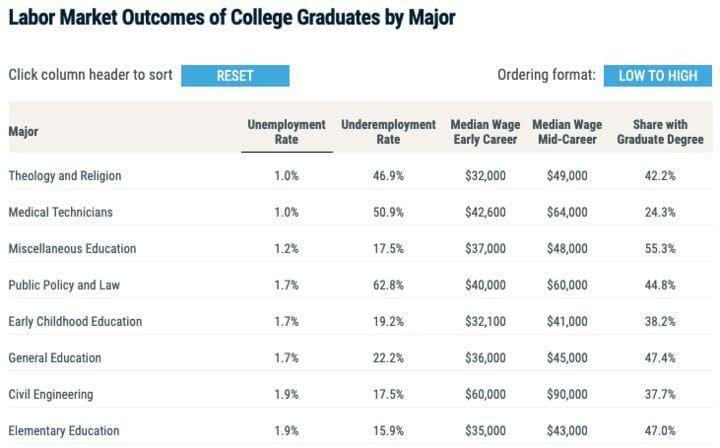Click the $42,600 early career wage cell
Screen dimensions: 720x448
[485, 212]
